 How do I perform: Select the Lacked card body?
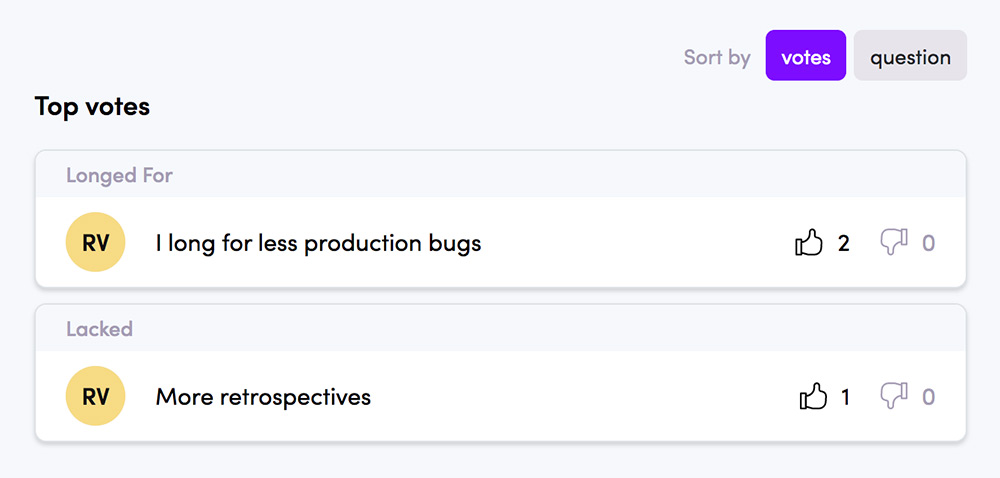click(501, 396)
